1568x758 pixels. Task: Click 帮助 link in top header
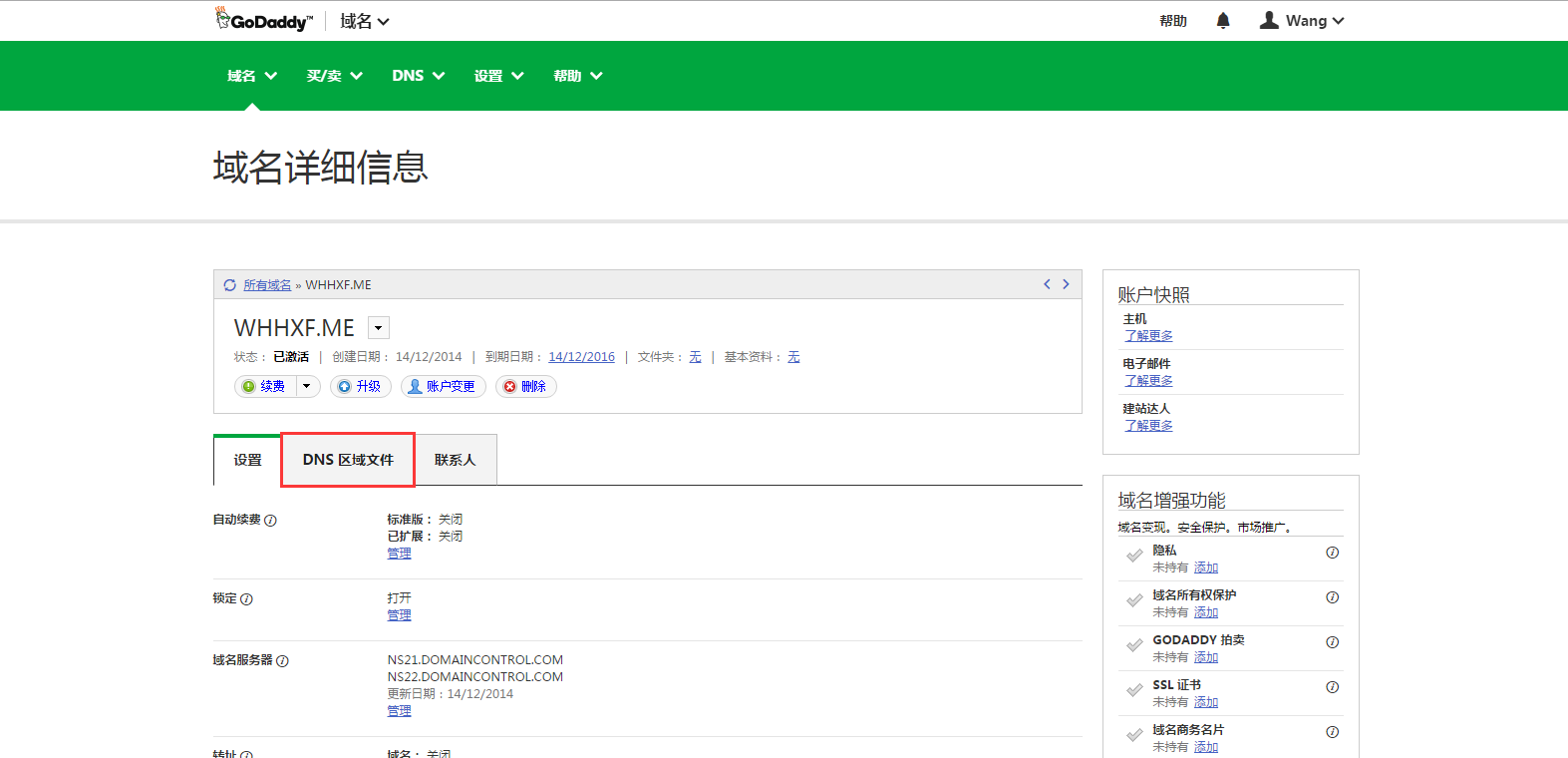[x=1173, y=21]
